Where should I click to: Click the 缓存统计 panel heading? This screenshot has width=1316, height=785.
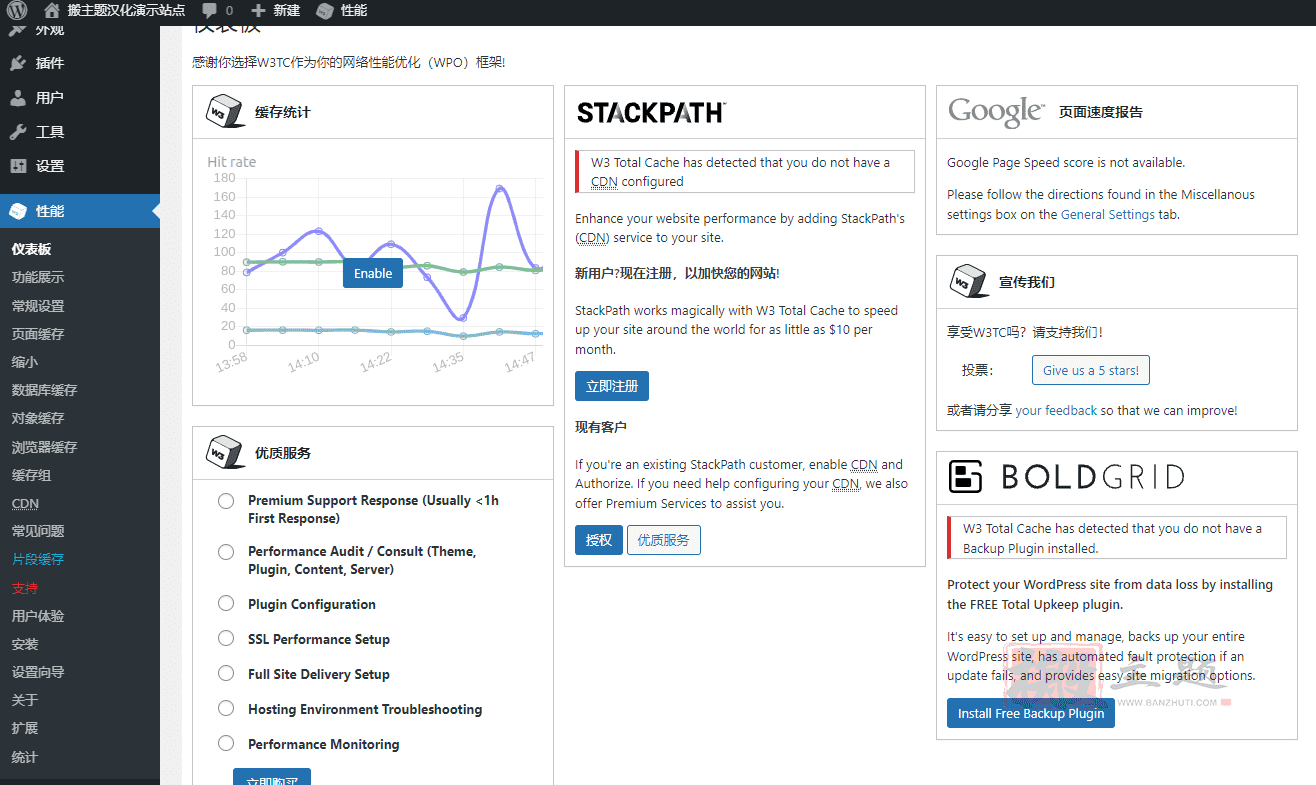pyautogui.click(x=283, y=112)
